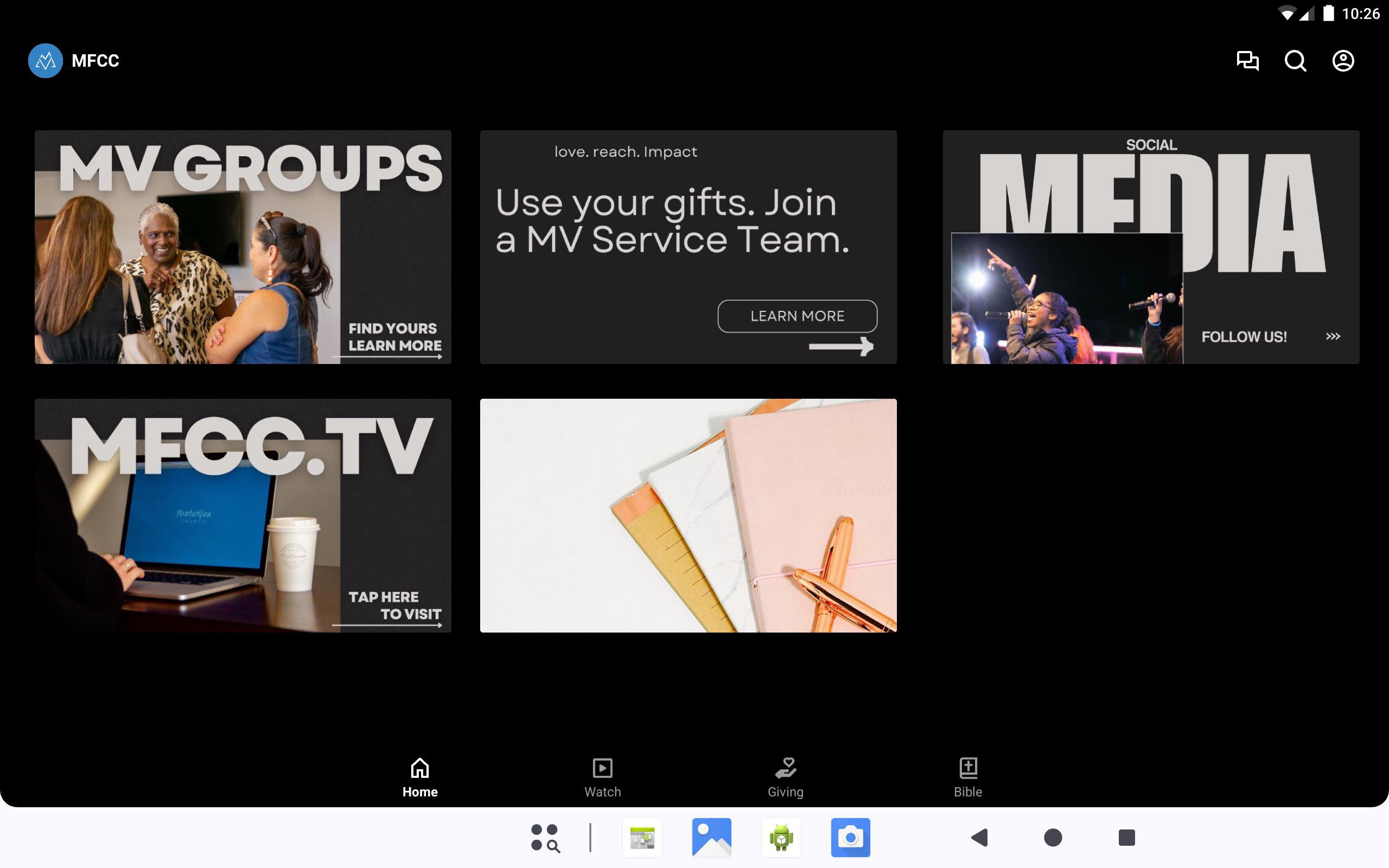This screenshot has width=1389, height=868.
Task: Launch the Gallery app in taskbar
Action: (x=711, y=838)
